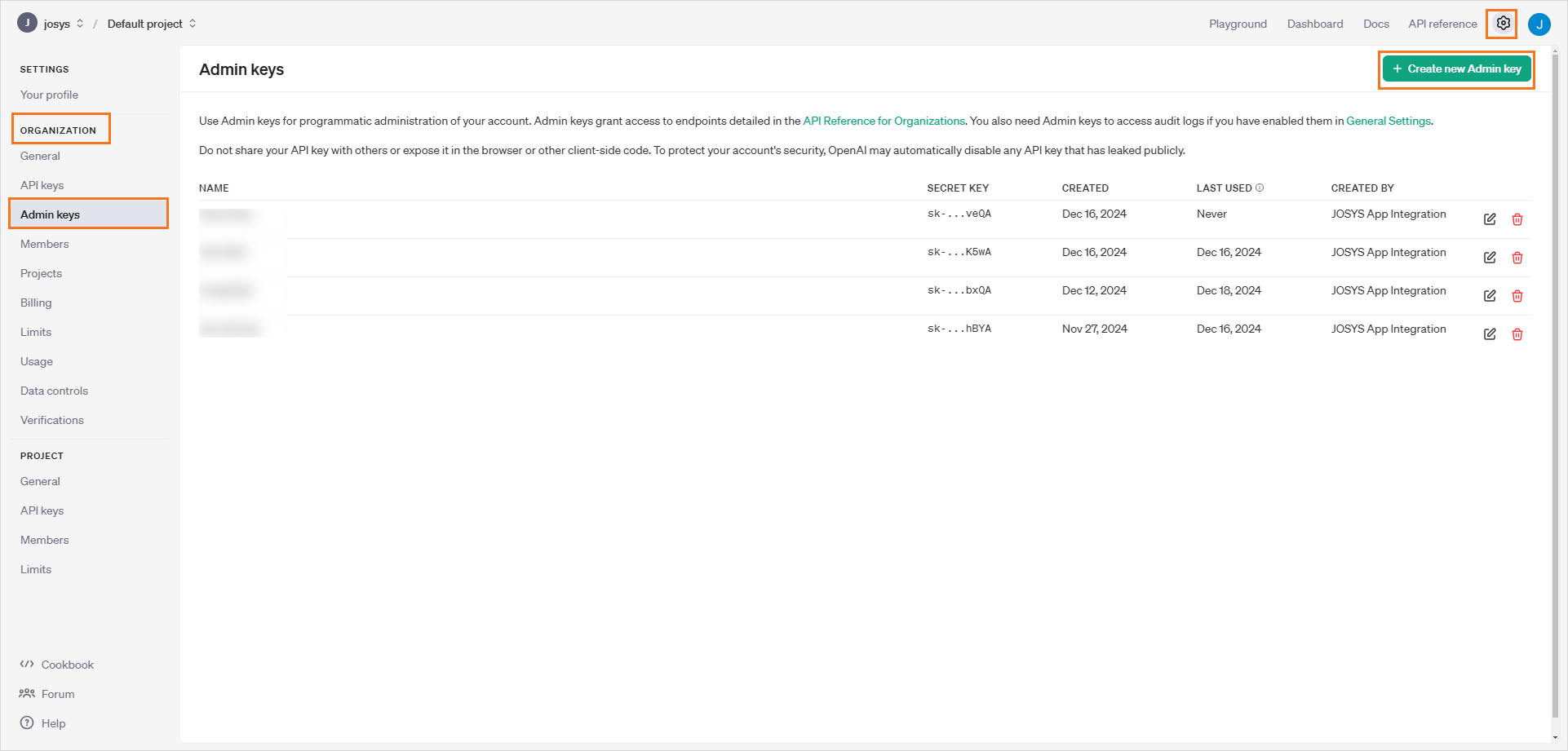
Task: Click the SECRET KEY column header
Action: [958, 188]
